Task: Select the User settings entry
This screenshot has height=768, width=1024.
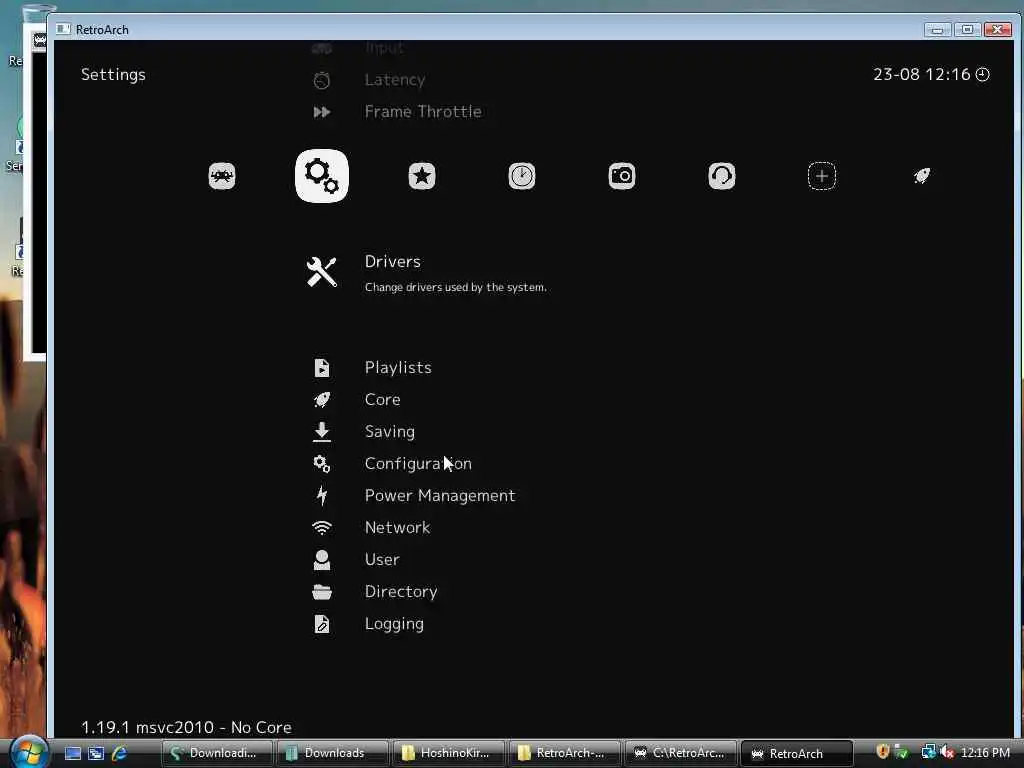Action: pos(382,560)
